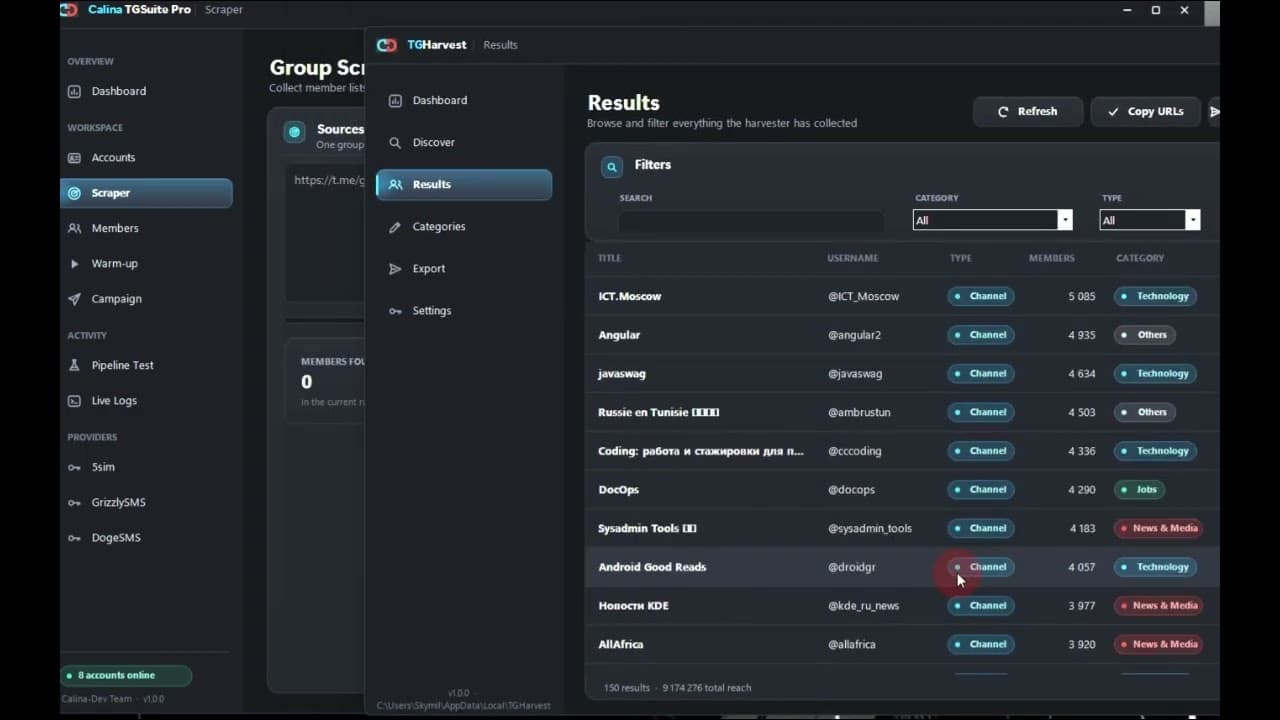
Task: Click the Calina TGSuite Pro logo icon
Action: click(x=68, y=10)
